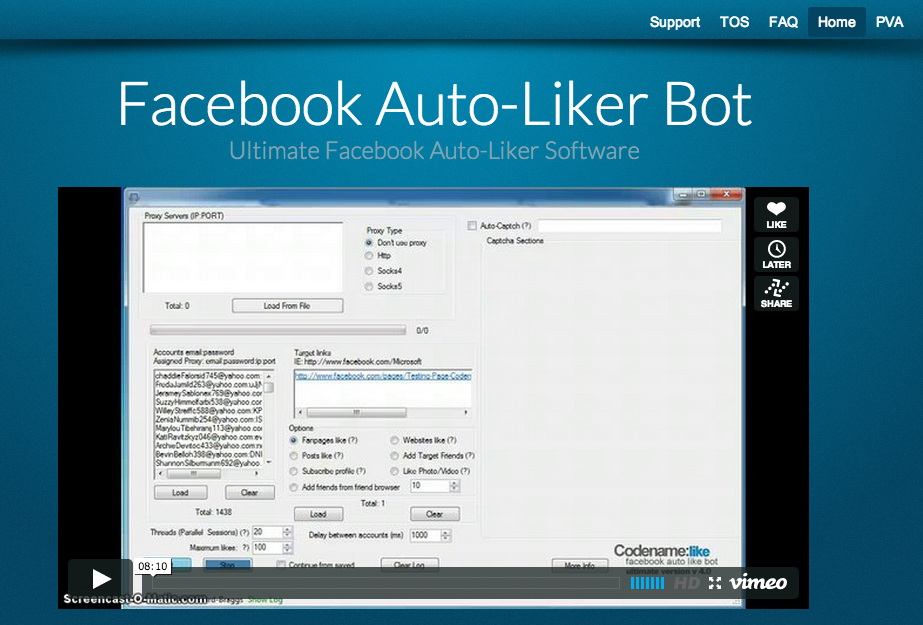923x625 pixels.
Task: Click the "Clear Log" button
Action: pos(409,565)
